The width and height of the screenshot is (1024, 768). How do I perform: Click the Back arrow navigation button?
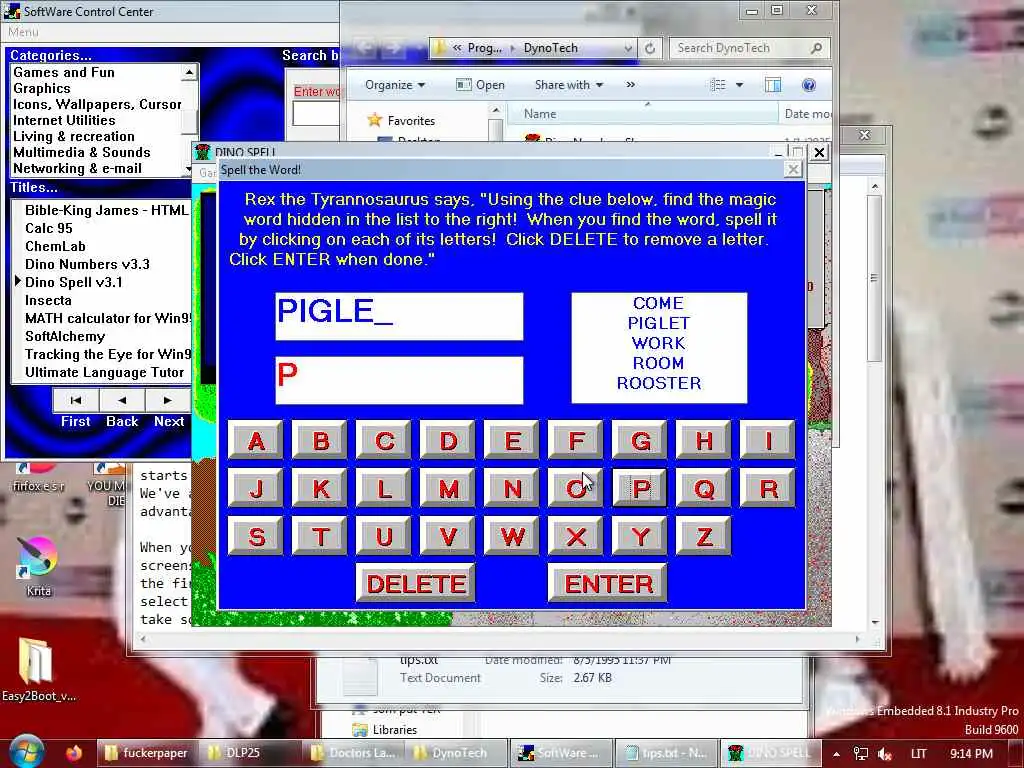click(122, 400)
